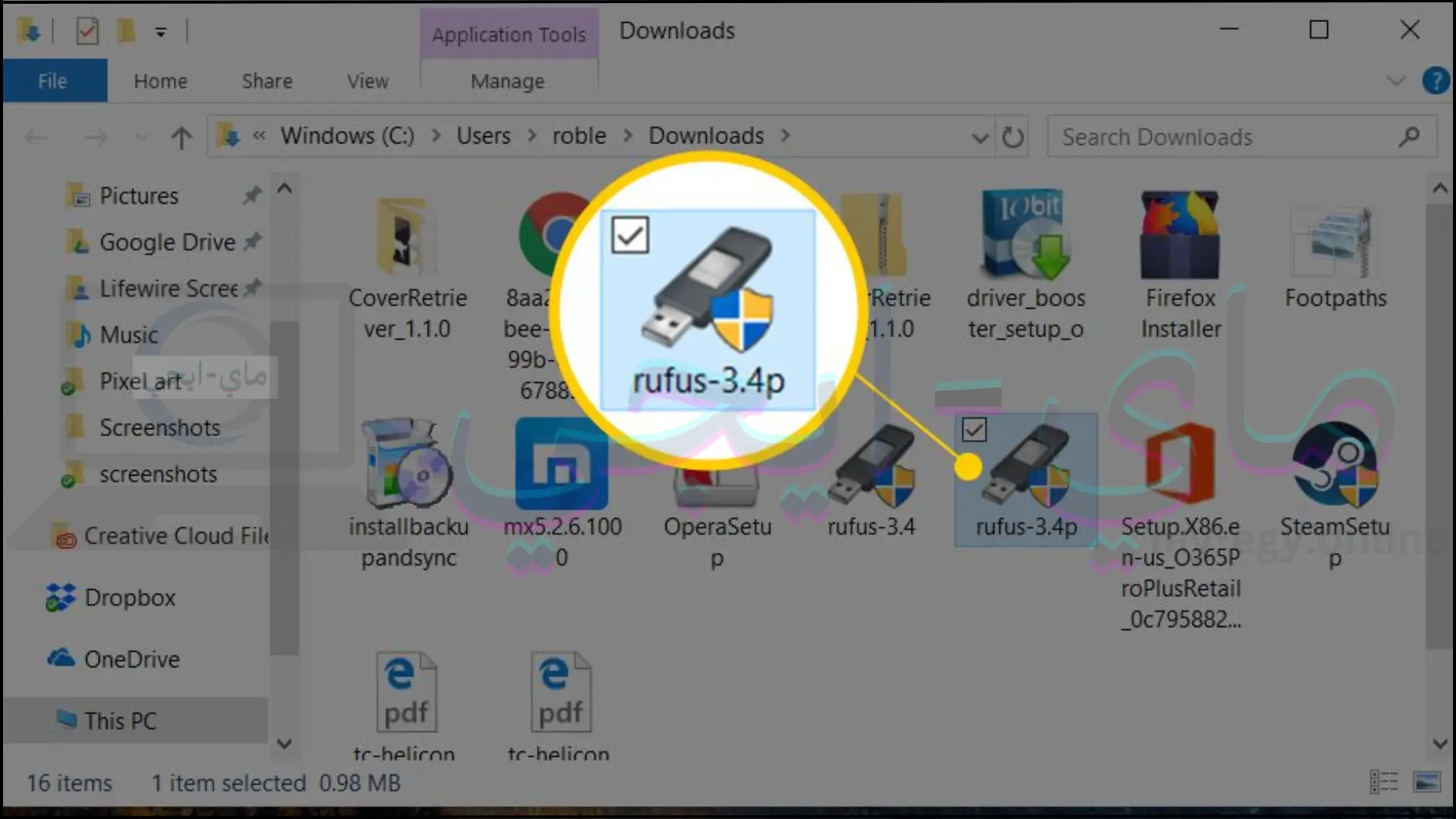Expand breadcrumb chevron after Users

click(532, 136)
